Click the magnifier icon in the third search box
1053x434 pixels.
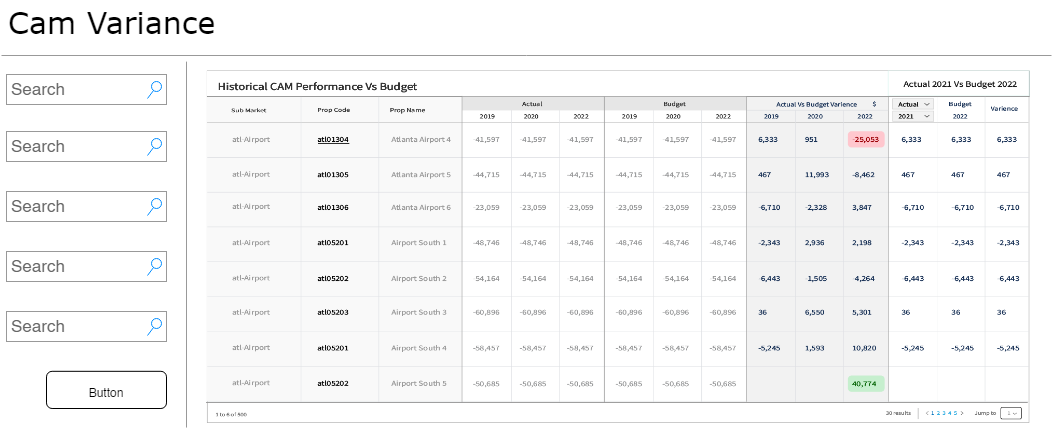pos(155,206)
